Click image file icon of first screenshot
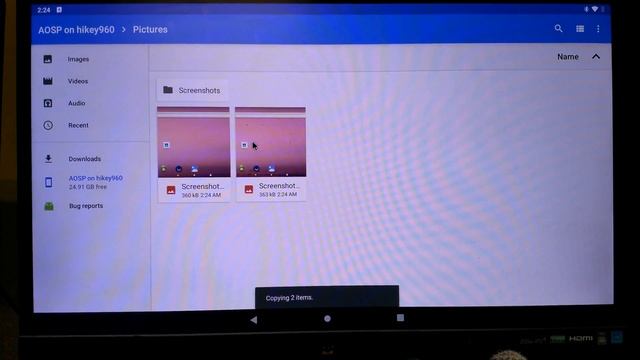Image resolution: width=640 pixels, height=360 pixels. tap(171, 190)
